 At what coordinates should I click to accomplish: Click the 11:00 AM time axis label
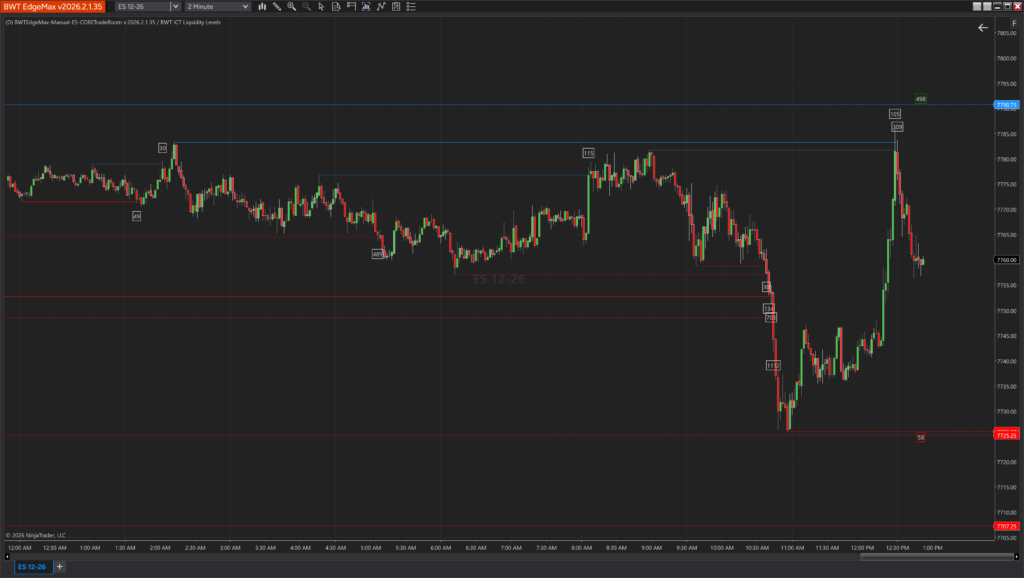coord(792,548)
